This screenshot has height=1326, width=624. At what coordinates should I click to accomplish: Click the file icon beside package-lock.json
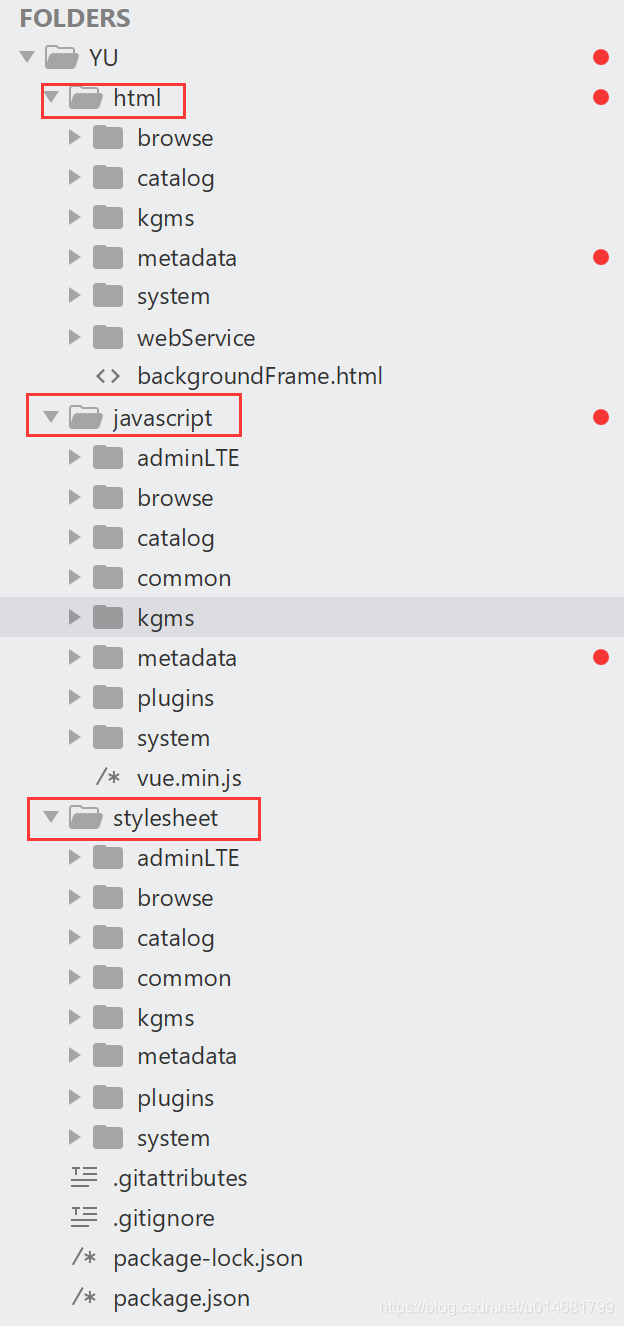click(x=84, y=1257)
